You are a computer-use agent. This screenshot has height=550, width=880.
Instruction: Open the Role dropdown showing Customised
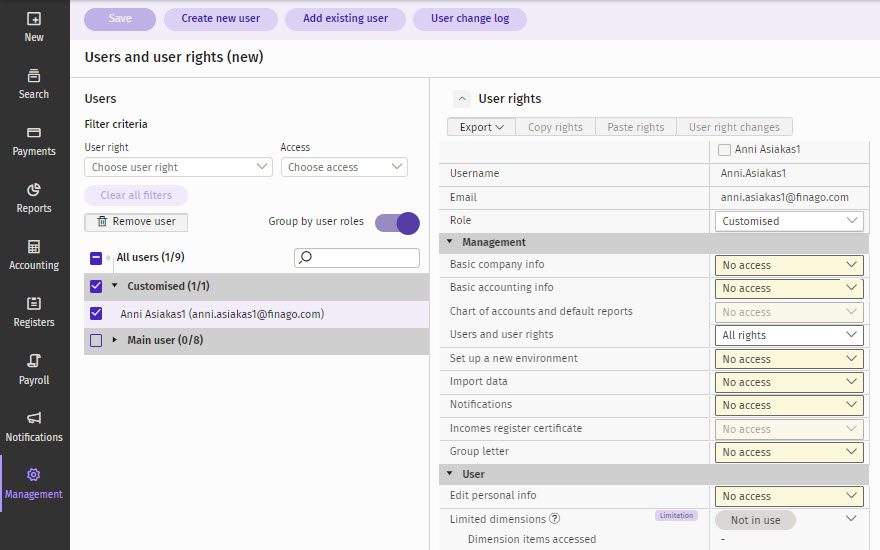(789, 221)
